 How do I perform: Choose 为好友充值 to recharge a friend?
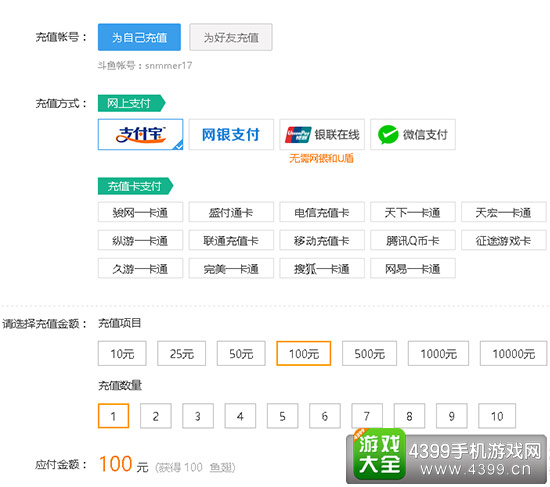[x=231, y=37]
